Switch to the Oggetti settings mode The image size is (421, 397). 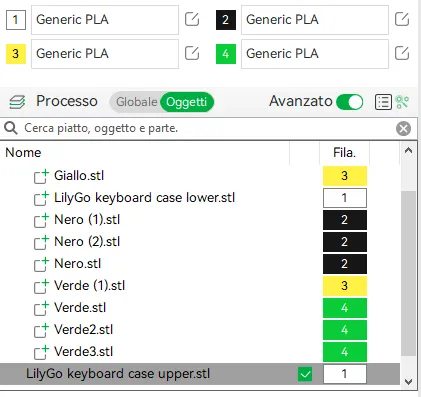point(187,102)
